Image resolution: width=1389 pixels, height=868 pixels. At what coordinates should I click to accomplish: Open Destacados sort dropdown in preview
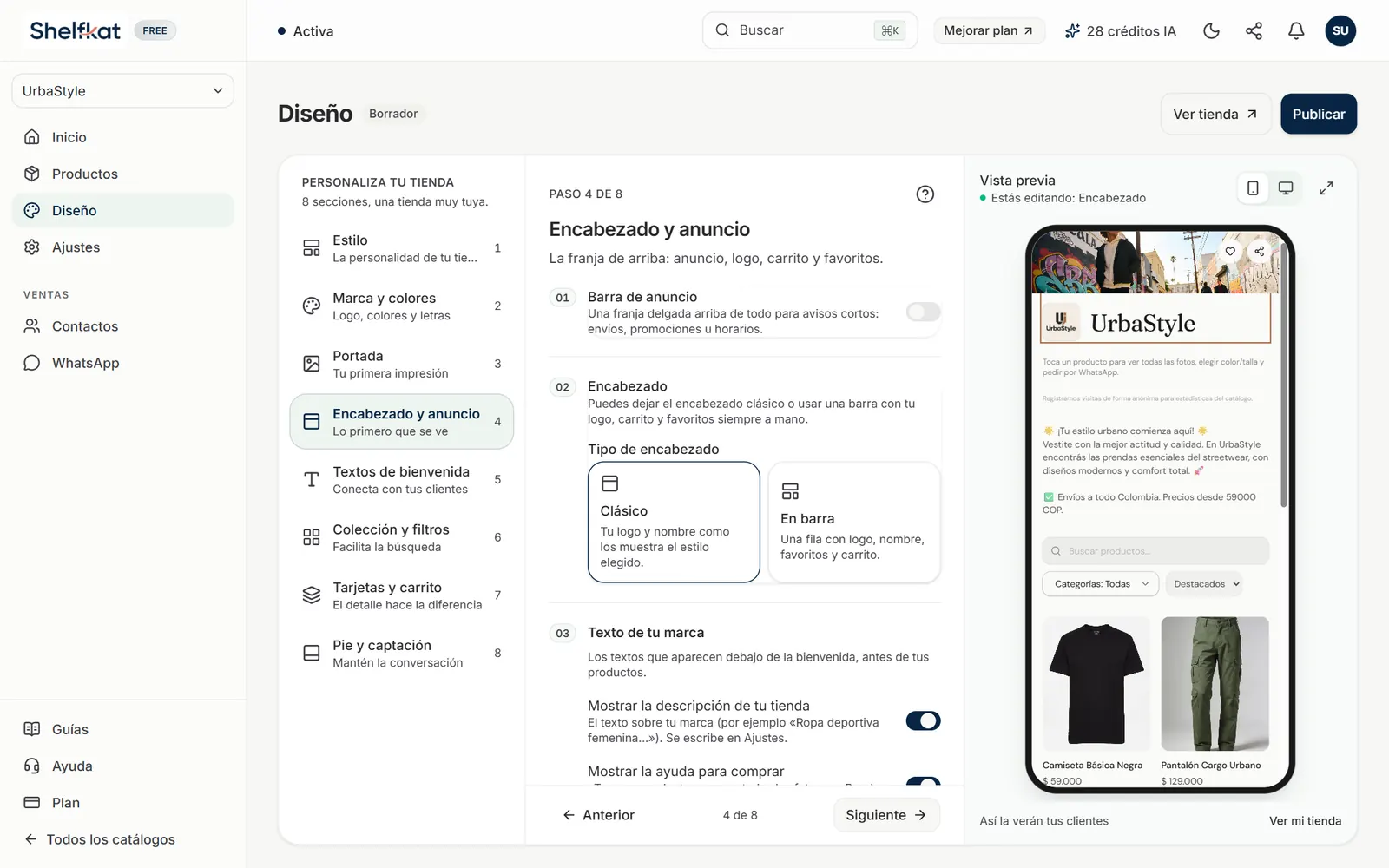point(1205,584)
